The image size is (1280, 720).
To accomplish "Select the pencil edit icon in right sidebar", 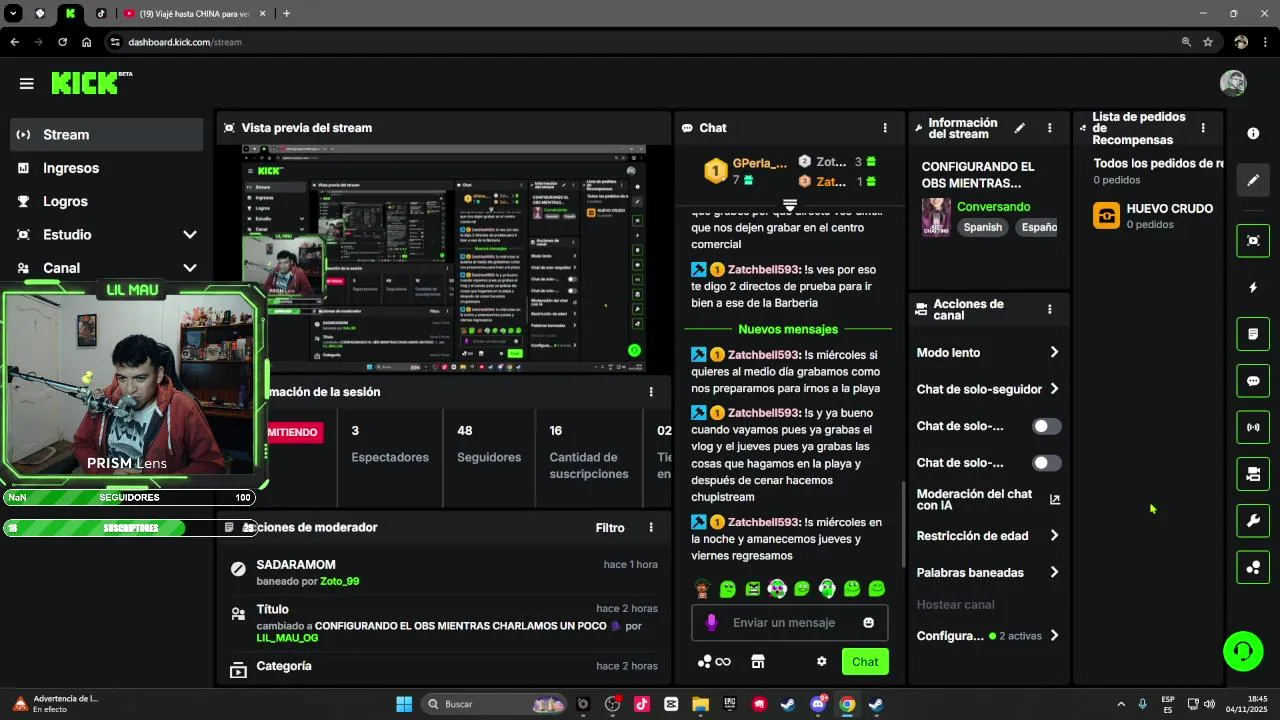I will (1253, 180).
